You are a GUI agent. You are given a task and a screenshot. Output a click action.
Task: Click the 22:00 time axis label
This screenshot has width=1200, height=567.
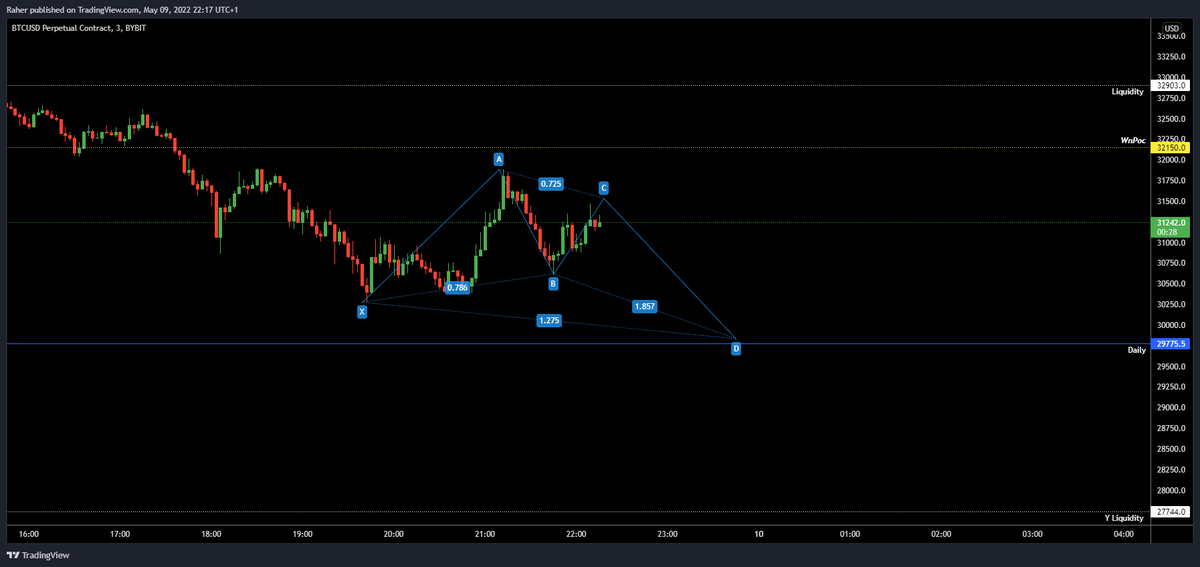576,534
